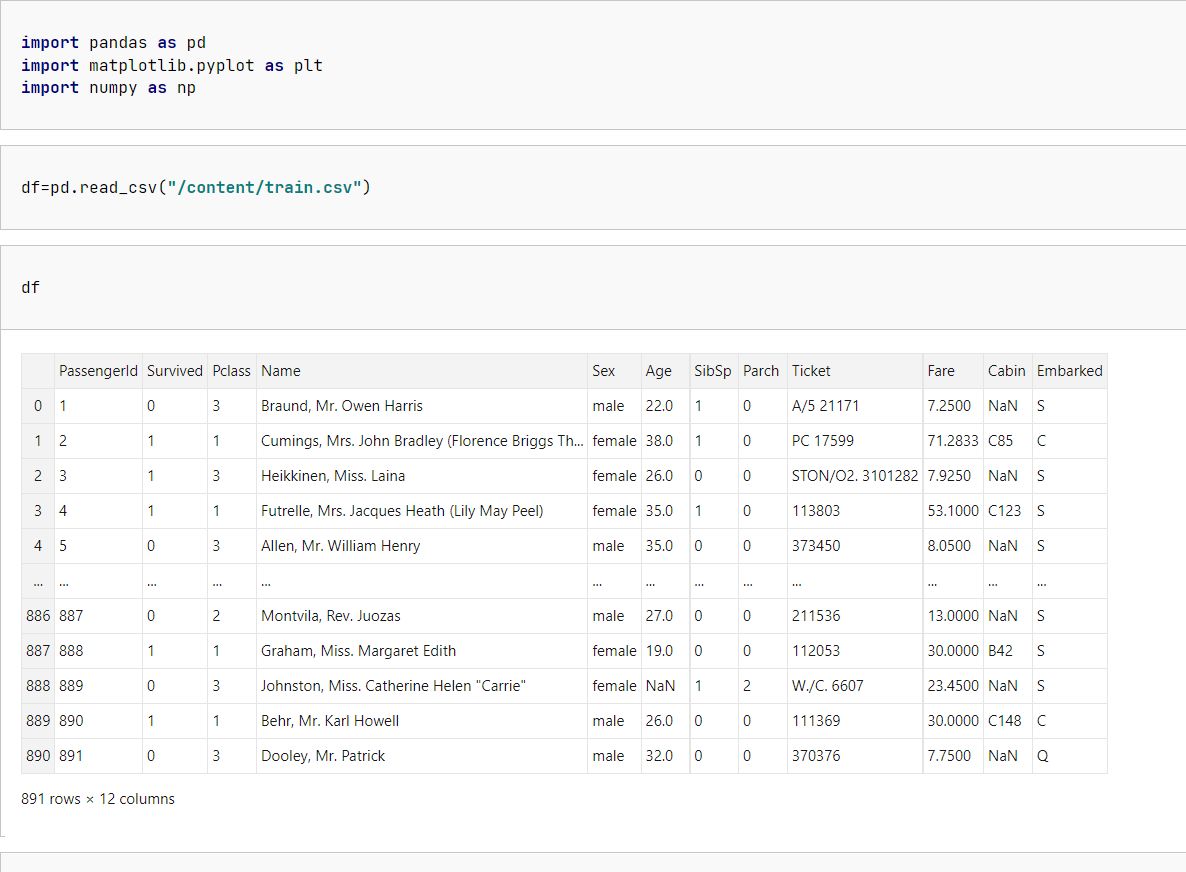Click the PassengerId column header
This screenshot has width=1186, height=872.
pyautogui.click(x=98, y=371)
